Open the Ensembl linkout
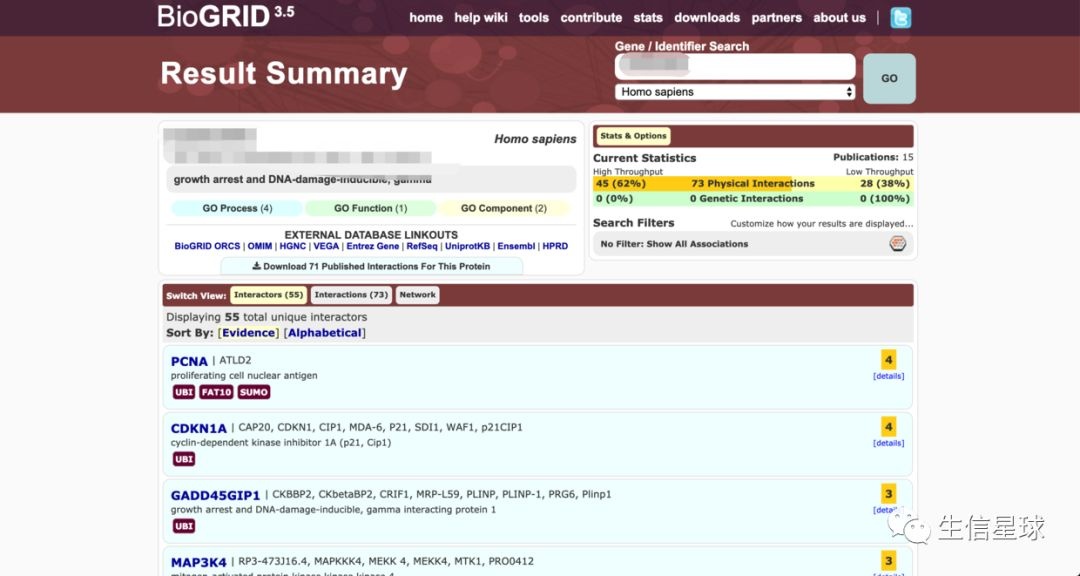 point(516,246)
